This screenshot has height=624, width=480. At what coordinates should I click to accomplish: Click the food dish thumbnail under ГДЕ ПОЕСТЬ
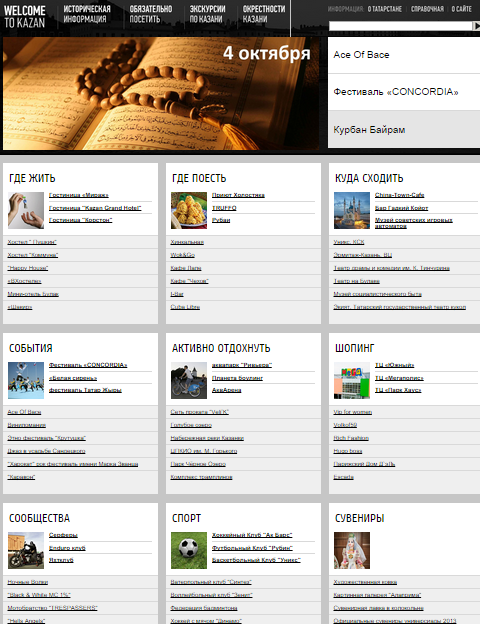[x=189, y=211]
